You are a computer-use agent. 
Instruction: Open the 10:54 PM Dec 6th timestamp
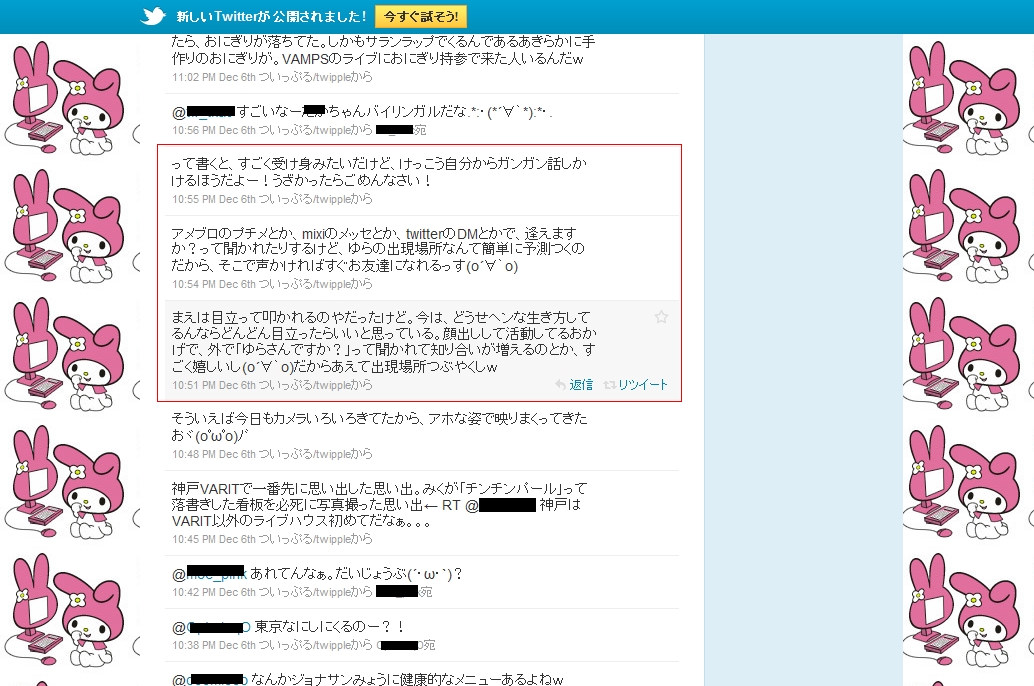(214, 284)
